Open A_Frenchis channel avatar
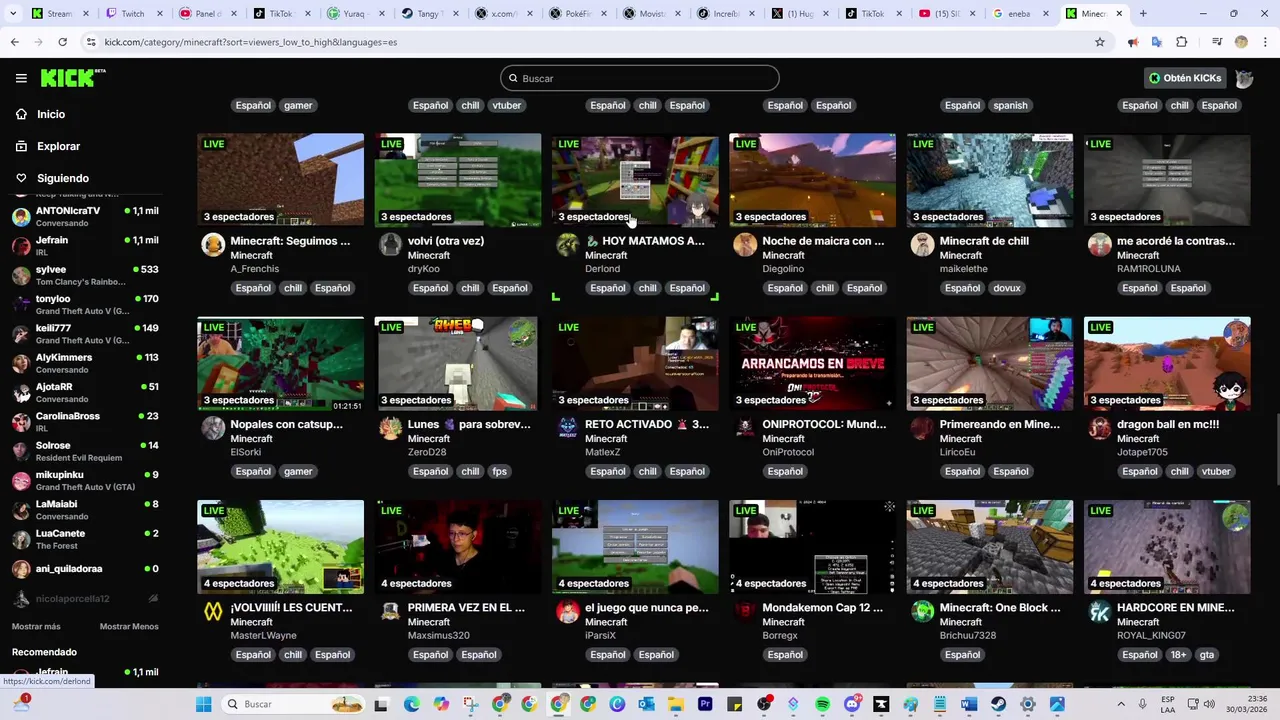1280x720 pixels. (x=213, y=245)
